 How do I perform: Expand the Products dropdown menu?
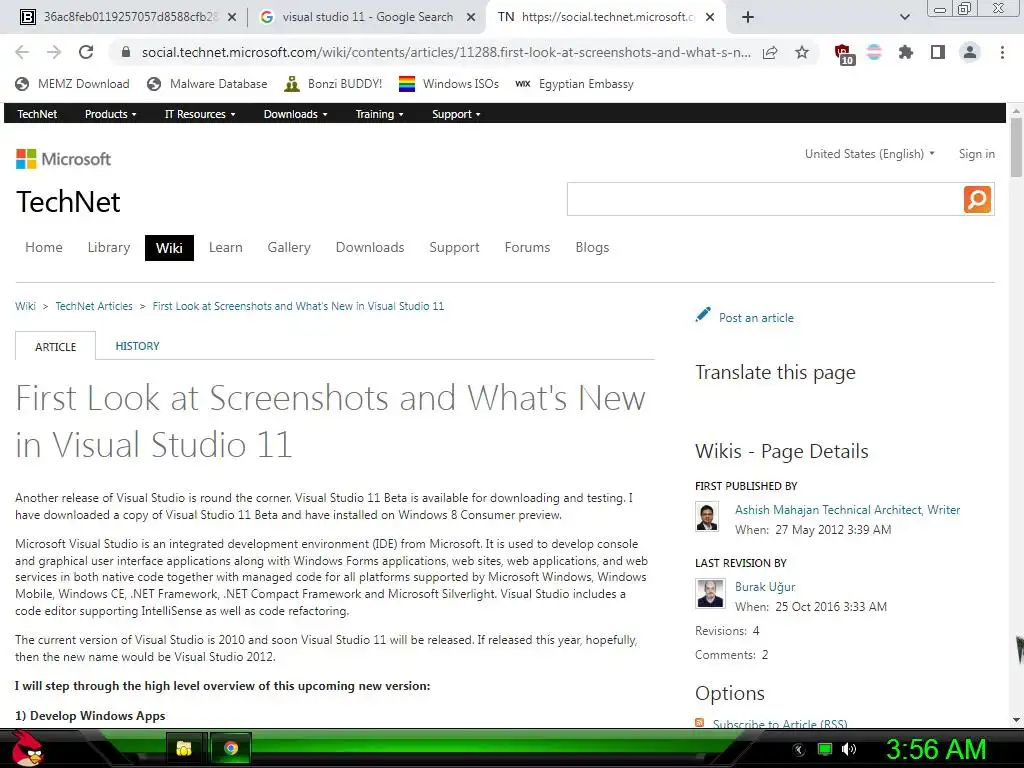110,114
